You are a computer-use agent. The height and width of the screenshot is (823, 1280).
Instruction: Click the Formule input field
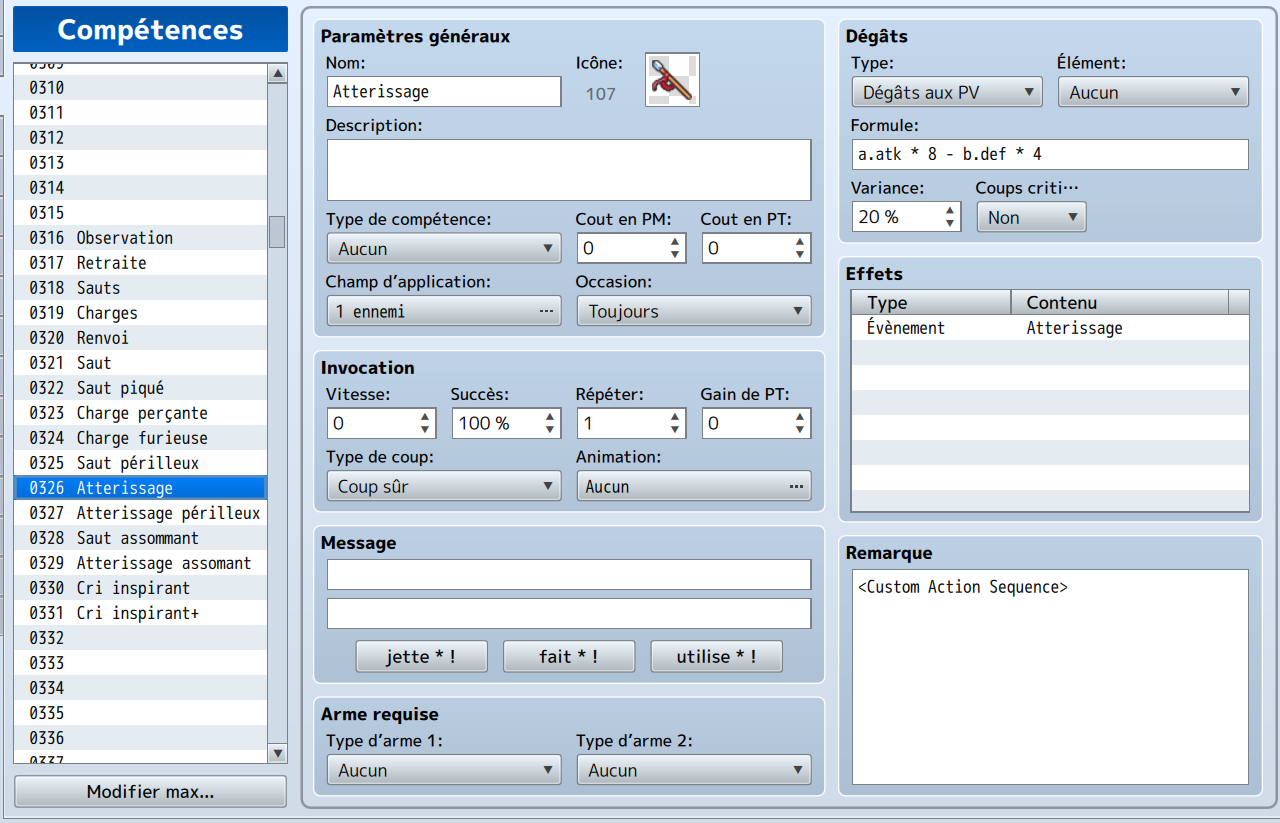click(1050, 154)
